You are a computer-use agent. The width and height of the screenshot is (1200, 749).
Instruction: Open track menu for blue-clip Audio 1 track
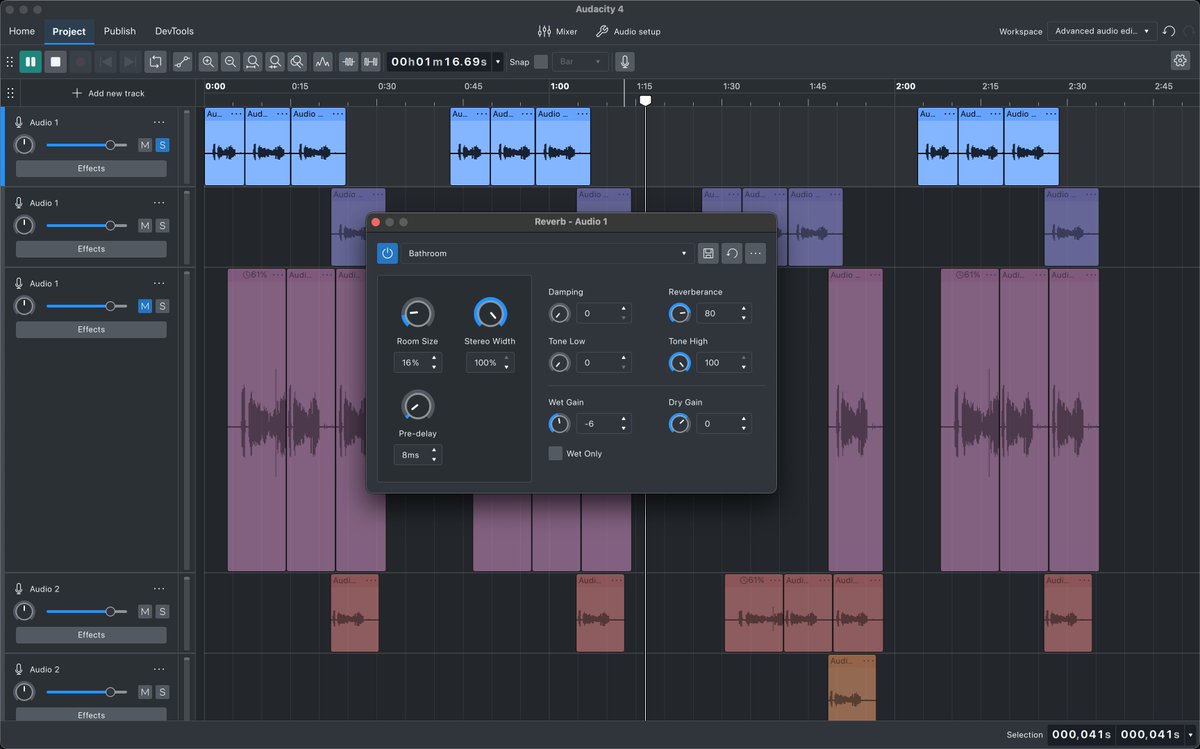click(x=159, y=122)
